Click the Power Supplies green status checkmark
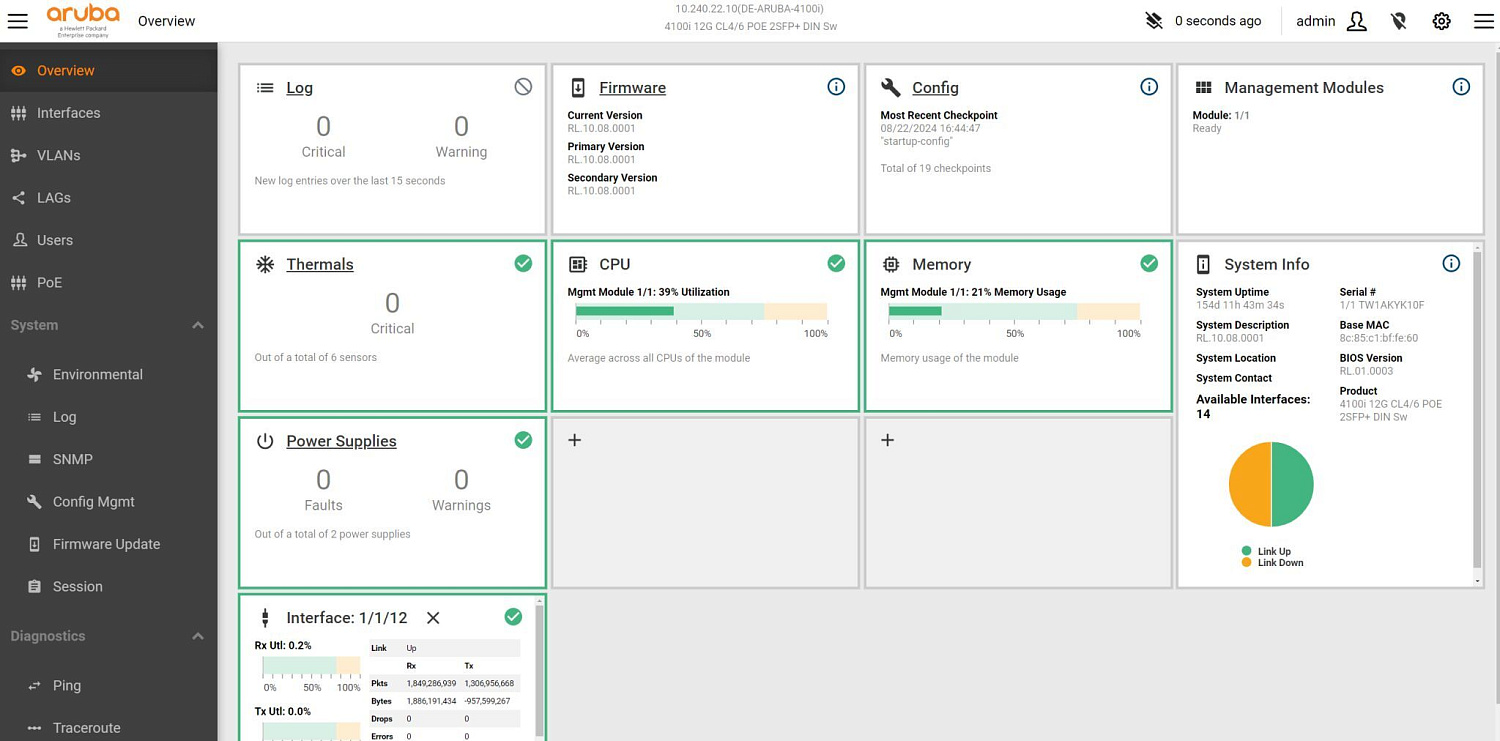Screen dimensions: 1500x741 [x=523, y=440]
